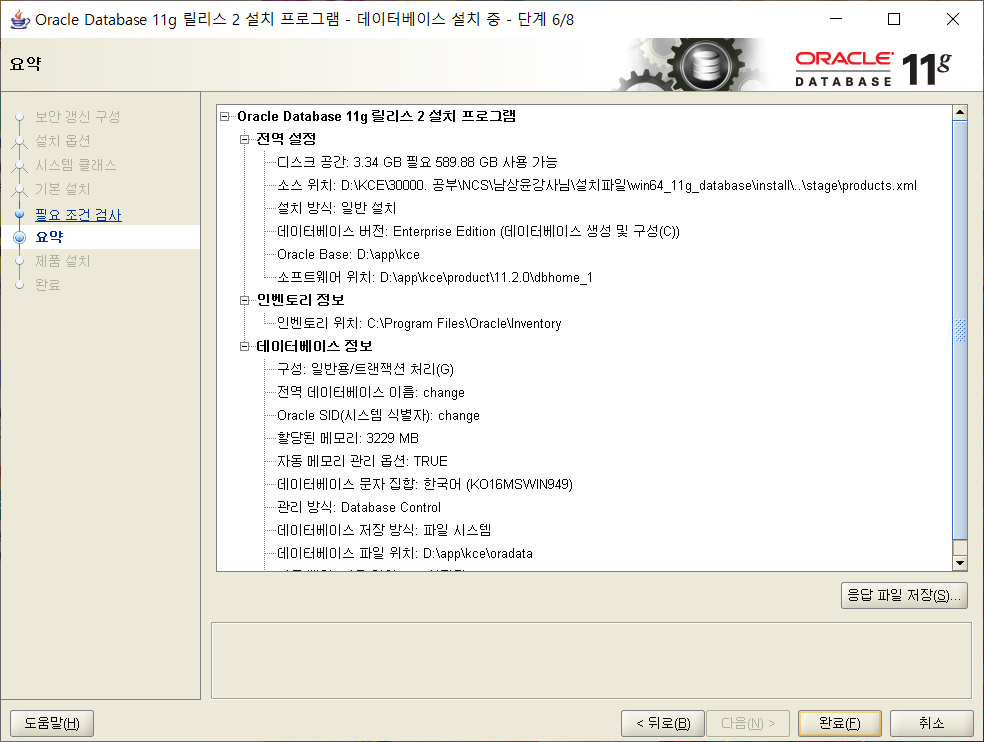Finish with the 완료(F) button
984x742 pixels.
[x=840, y=723]
